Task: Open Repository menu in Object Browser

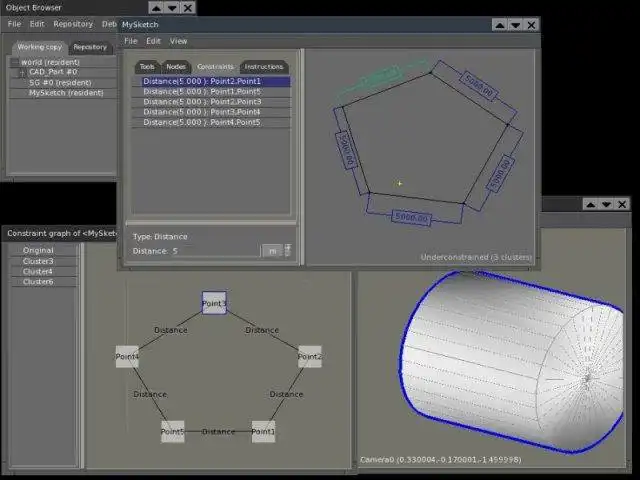Action: pyautogui.click(x=73, y=24)
